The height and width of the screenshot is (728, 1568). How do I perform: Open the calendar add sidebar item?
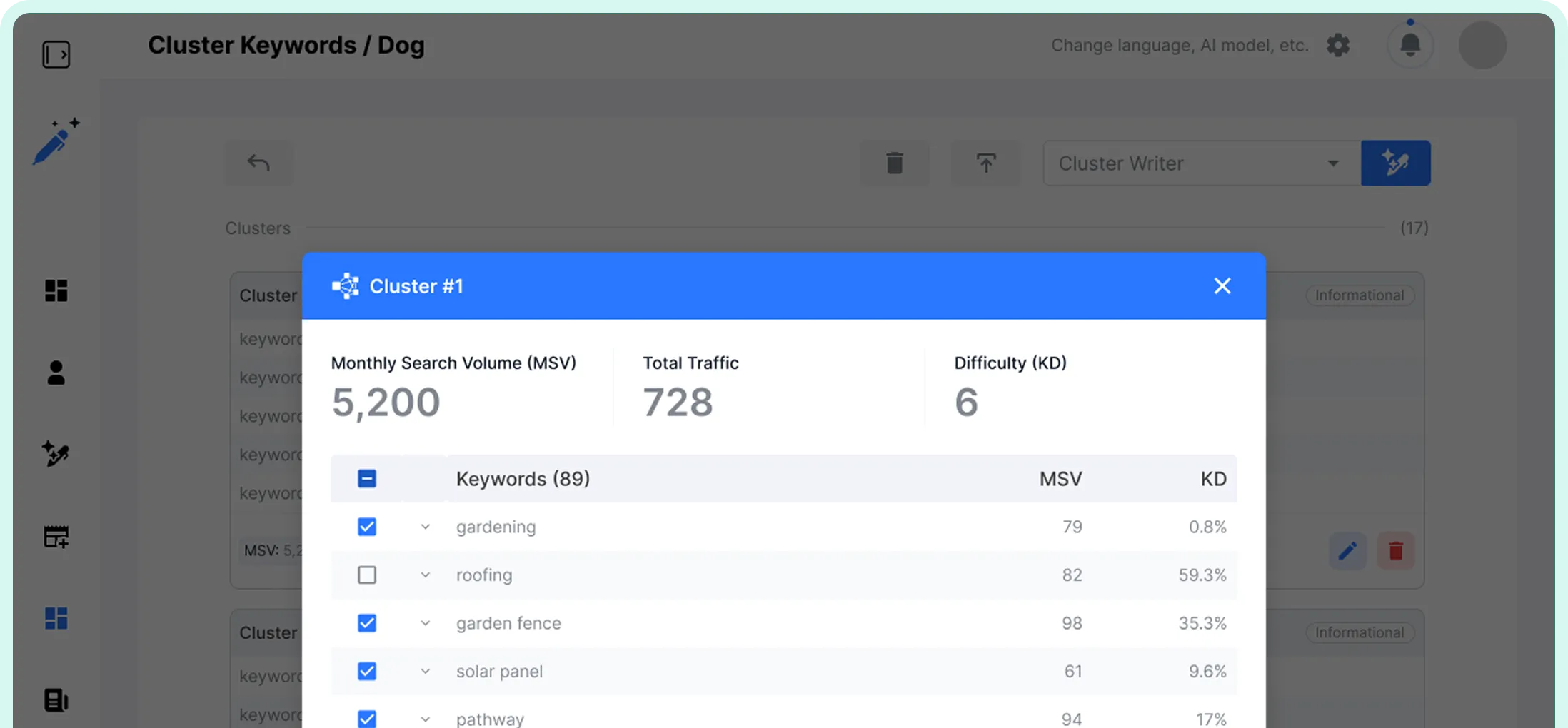[x=56, y=537]
